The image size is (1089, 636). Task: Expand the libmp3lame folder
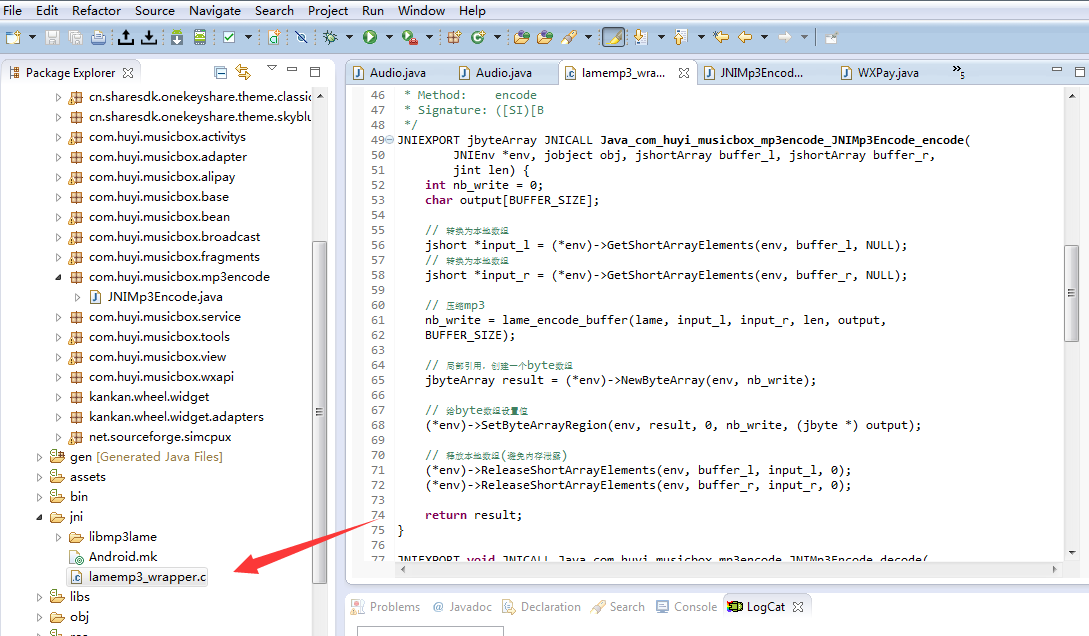pos(58,537)
